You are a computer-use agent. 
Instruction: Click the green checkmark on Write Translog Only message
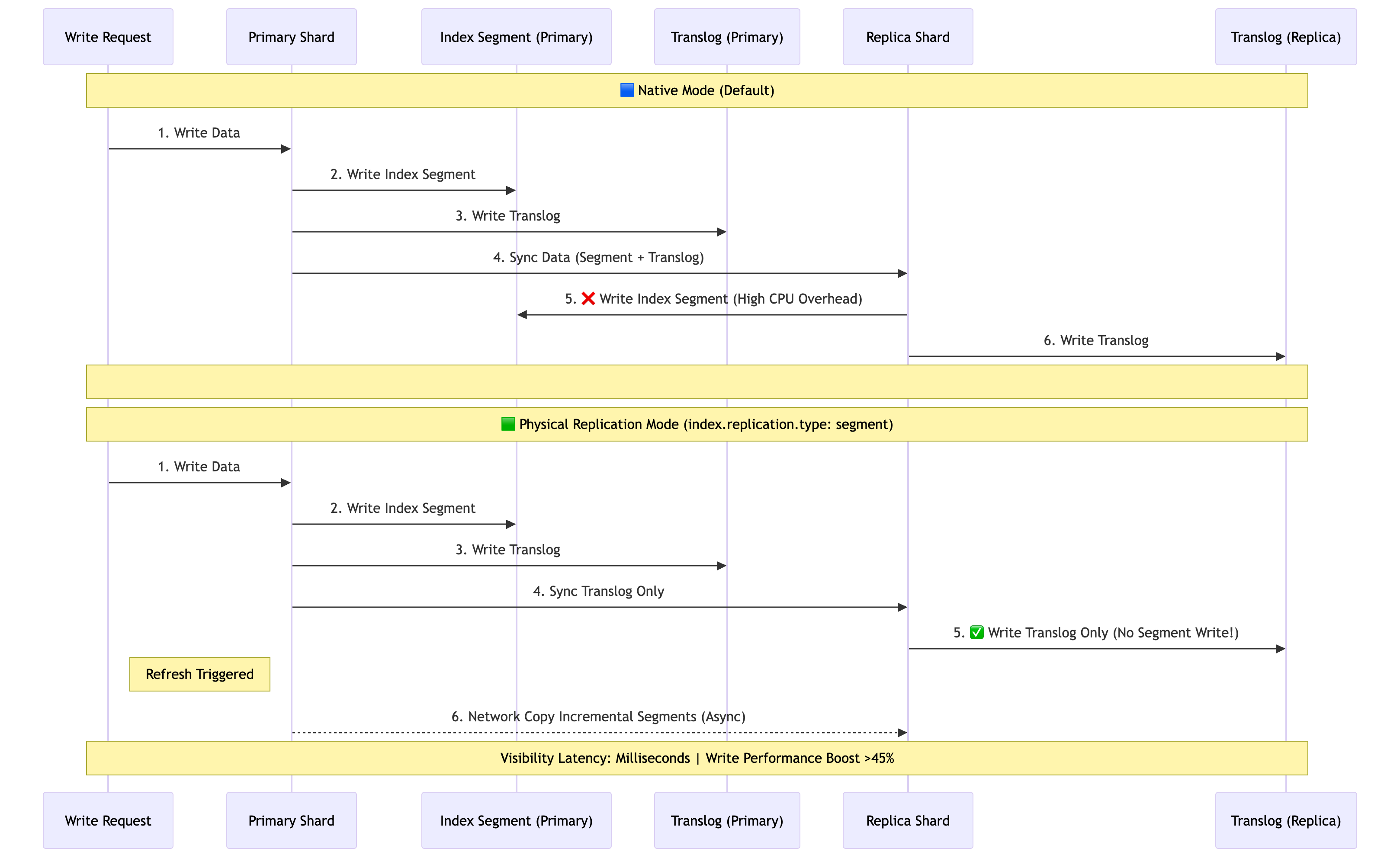click(976, 633)
